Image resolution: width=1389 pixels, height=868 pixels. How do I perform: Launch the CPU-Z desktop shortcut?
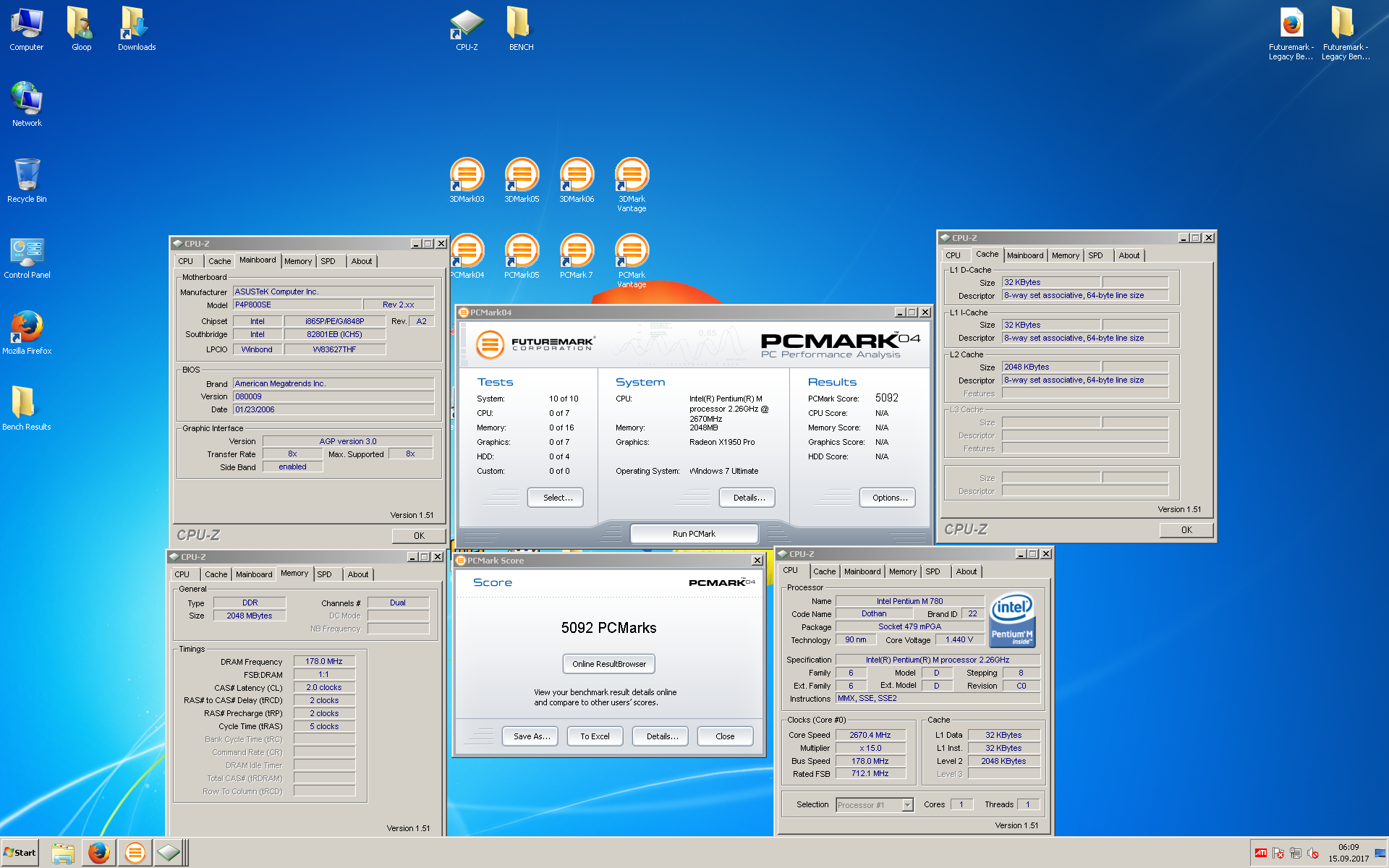[467, 29]
